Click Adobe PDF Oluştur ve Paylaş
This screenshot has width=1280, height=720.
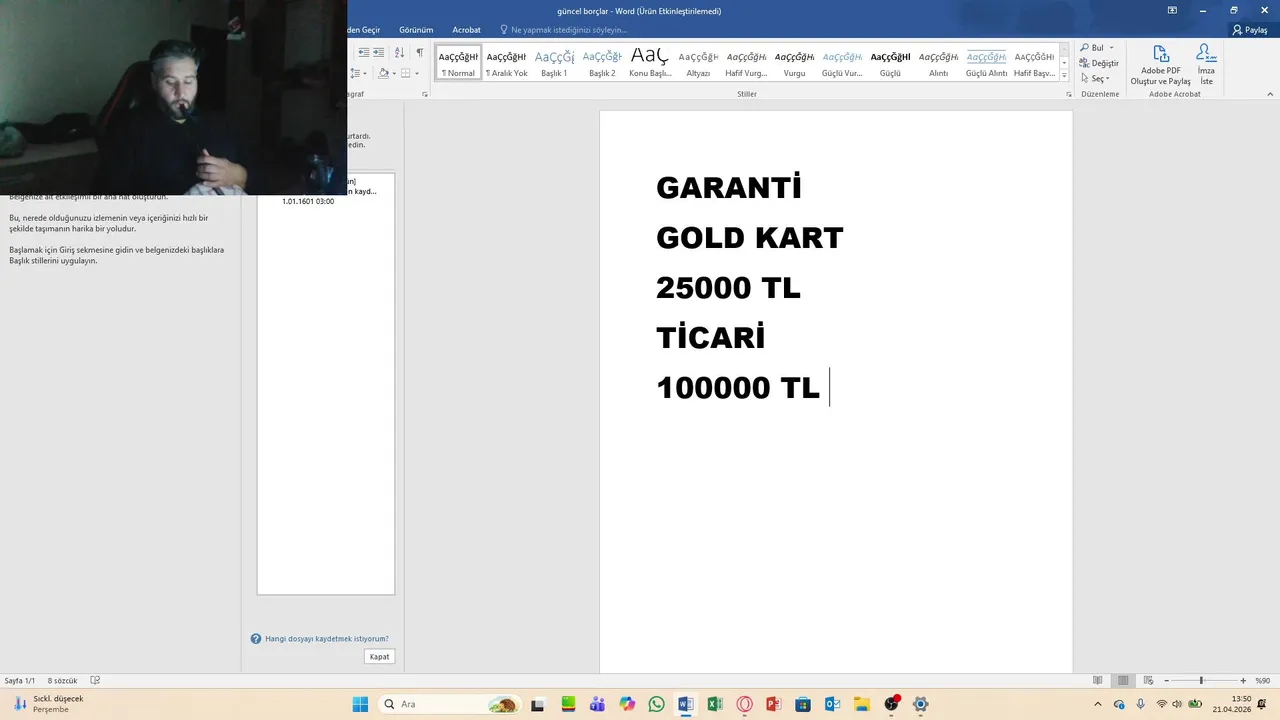coord(1160,65)
